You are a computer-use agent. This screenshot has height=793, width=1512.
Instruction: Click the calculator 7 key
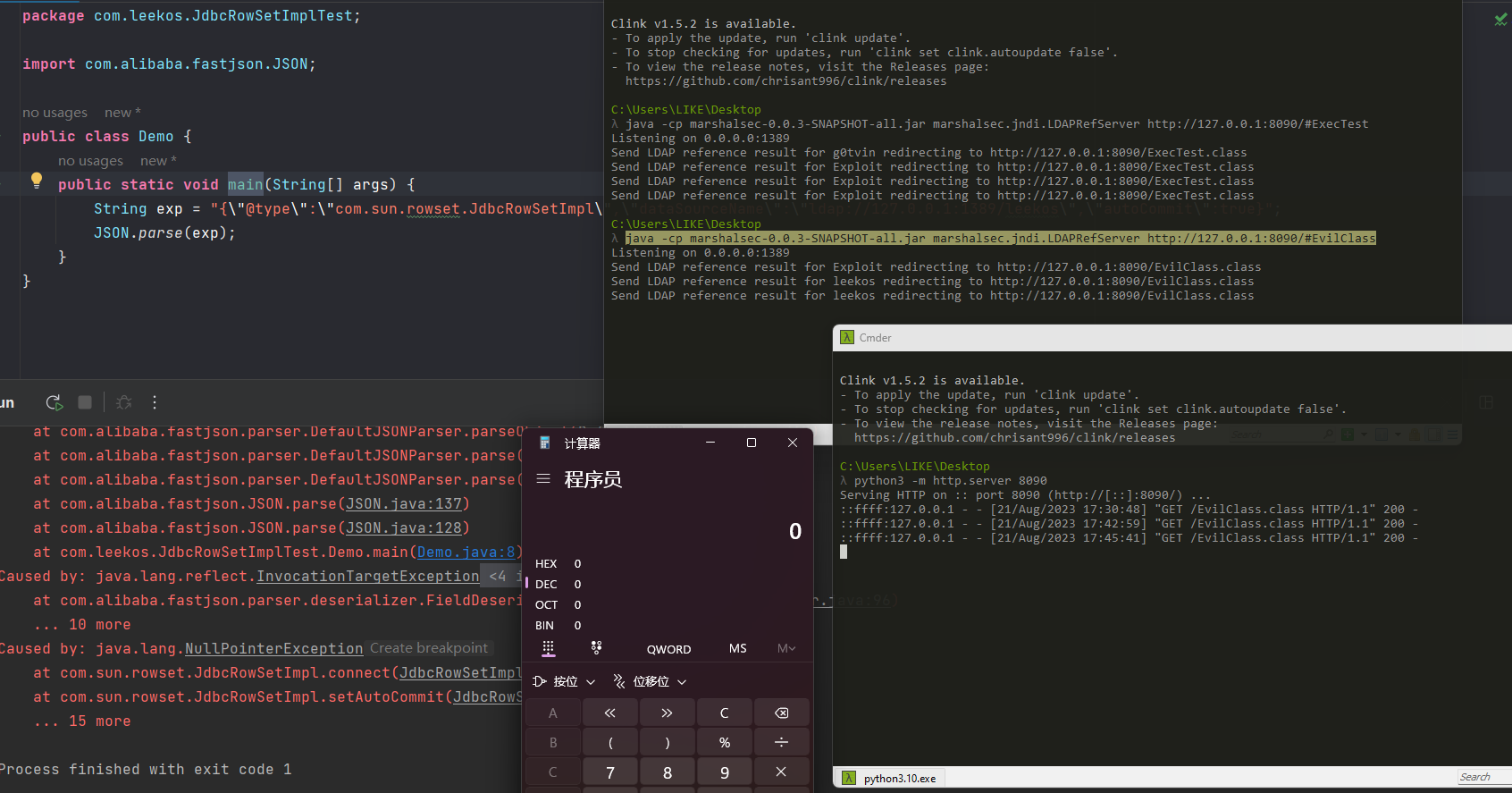tap(610, 772)
